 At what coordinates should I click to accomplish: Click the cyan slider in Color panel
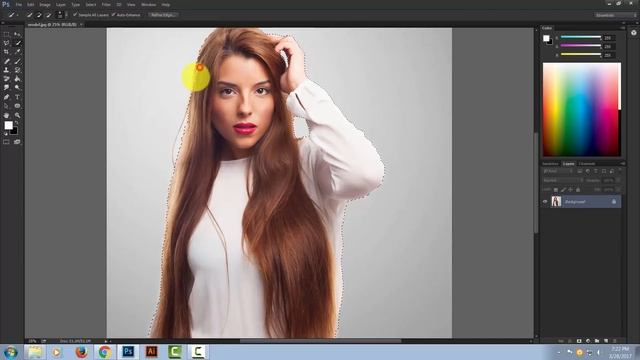580,37
